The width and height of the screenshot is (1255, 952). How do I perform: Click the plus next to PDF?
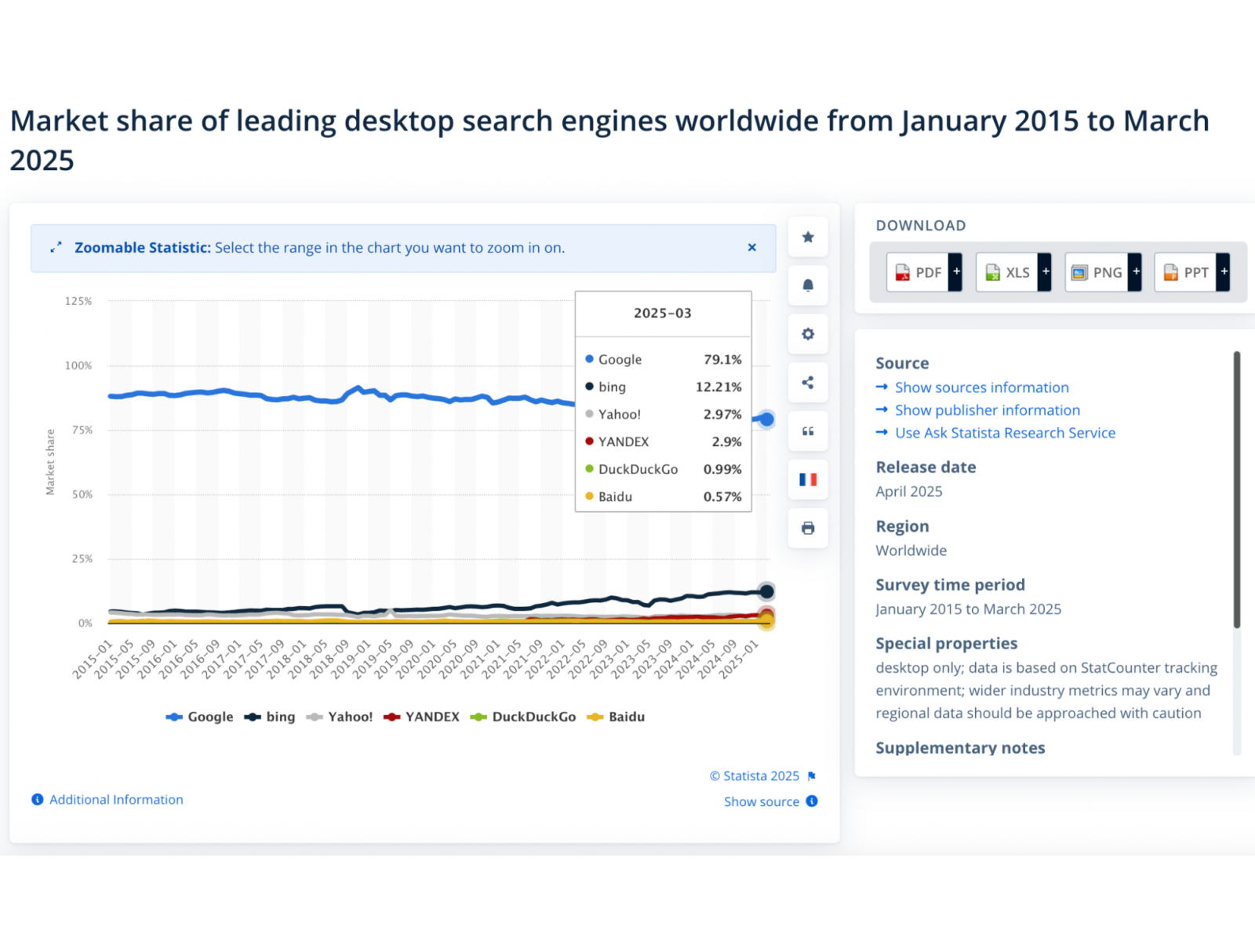(x=955, y=272)
